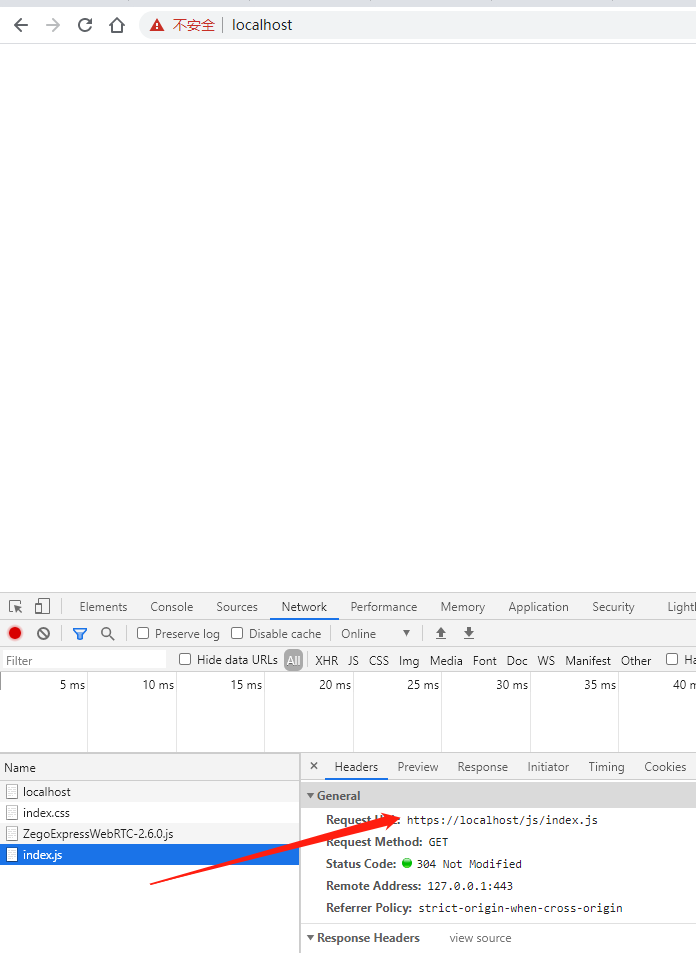This screenshot has height=953, width=696.
Task: Open the Online throttling dropdown
Action: coord(375,634)
